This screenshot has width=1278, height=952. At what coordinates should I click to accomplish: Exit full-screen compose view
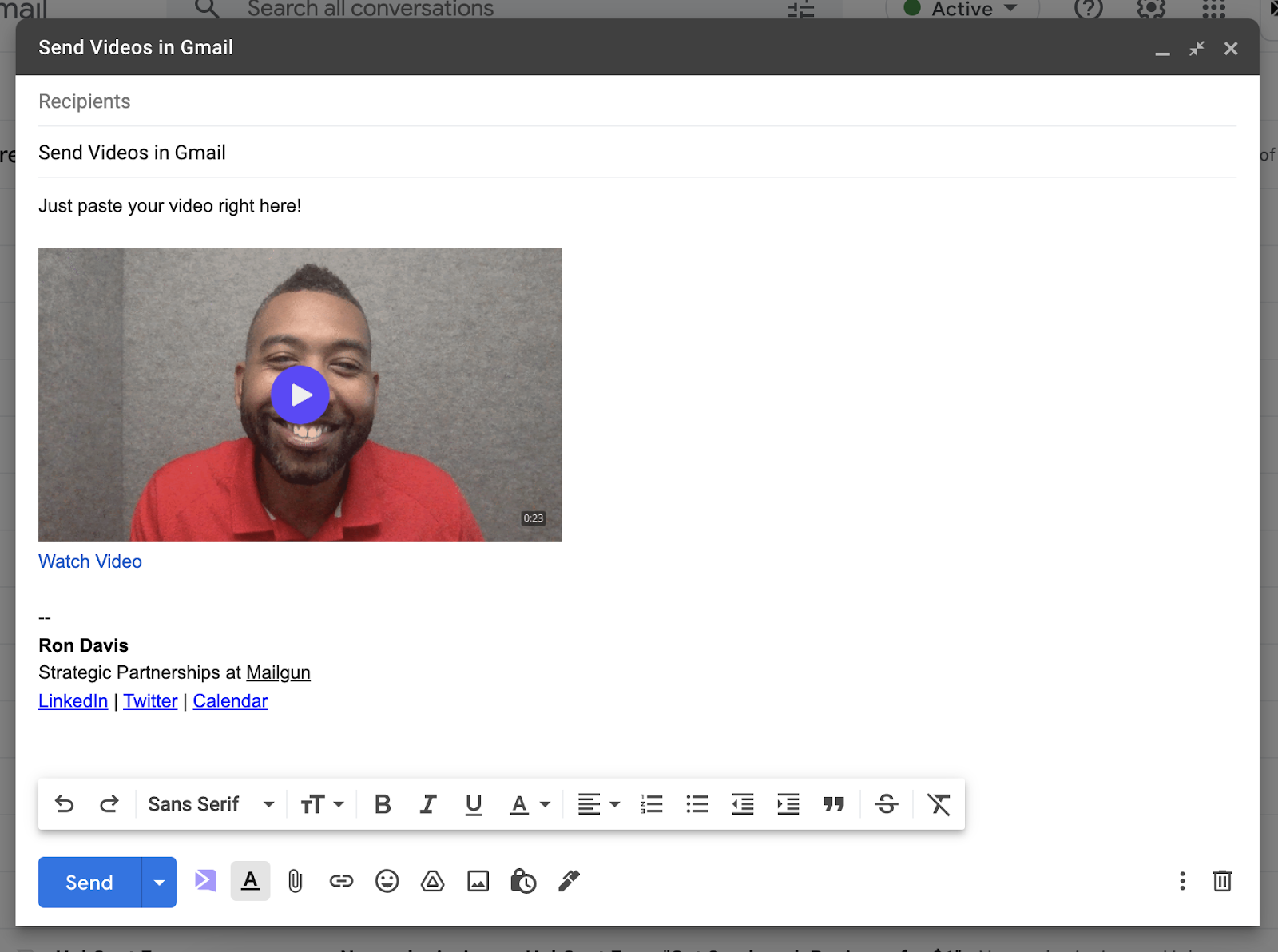[1197, 49]
